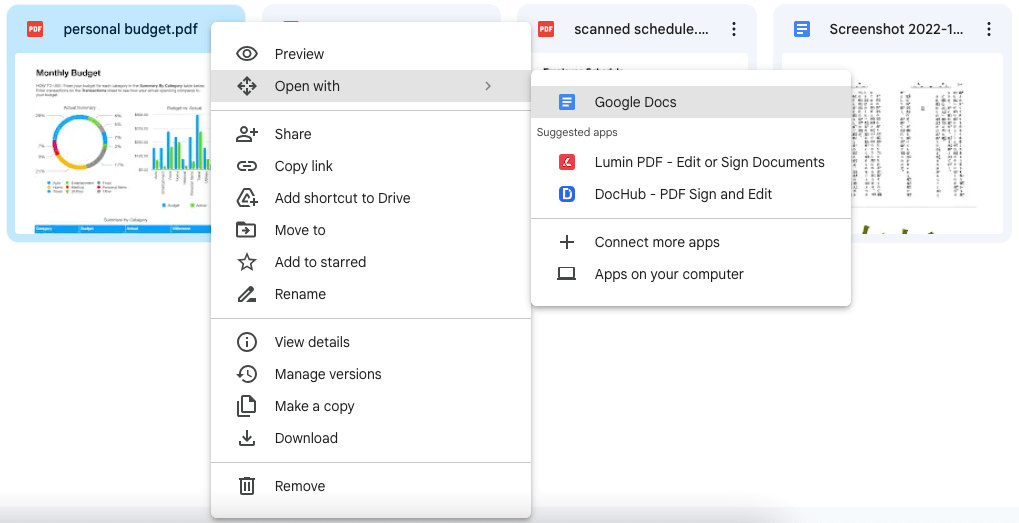
Task: Click the PDF icon of personal budget.pdf
Action: (35, 29)
